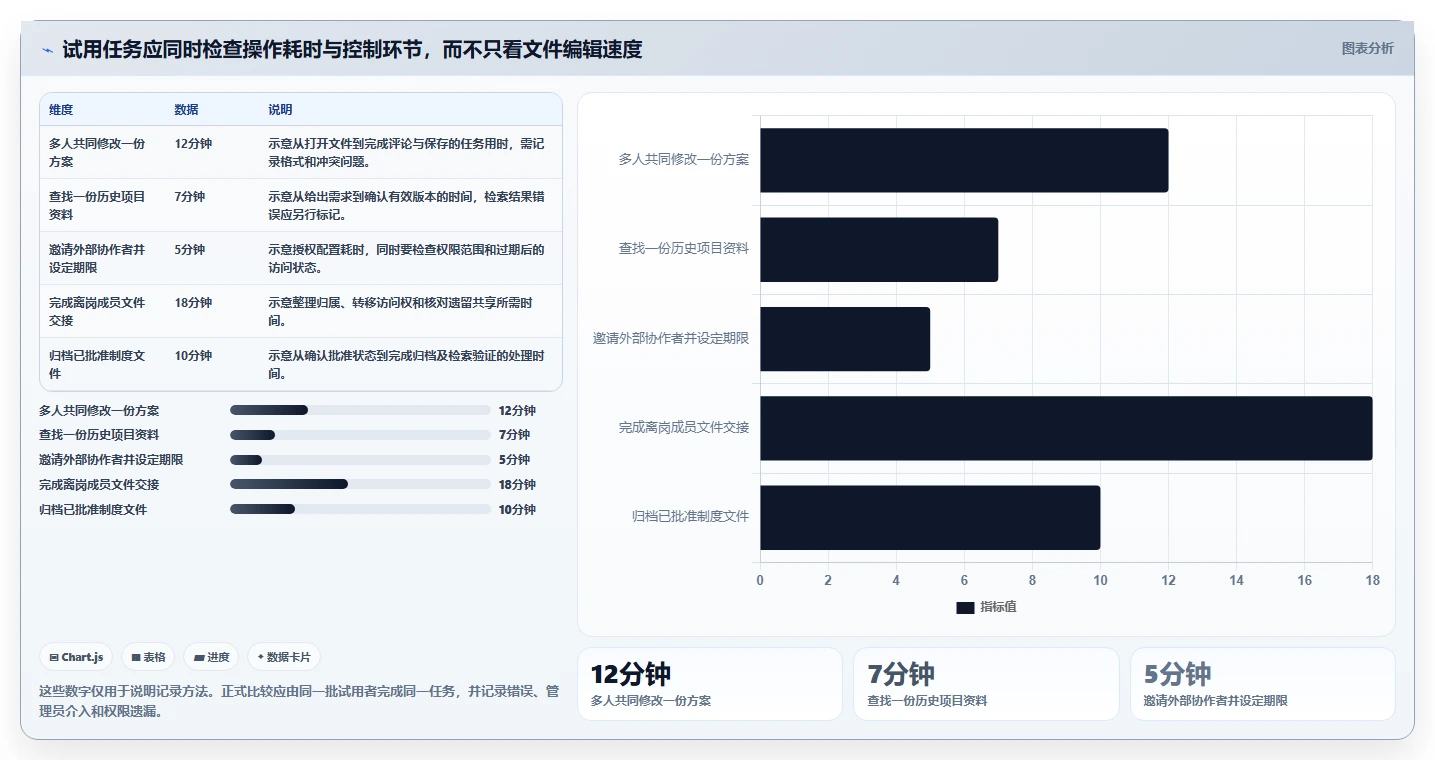Screen dimensions: 1435x760
Task: Select the 进度 chip
Action: [x=211, y=657]
